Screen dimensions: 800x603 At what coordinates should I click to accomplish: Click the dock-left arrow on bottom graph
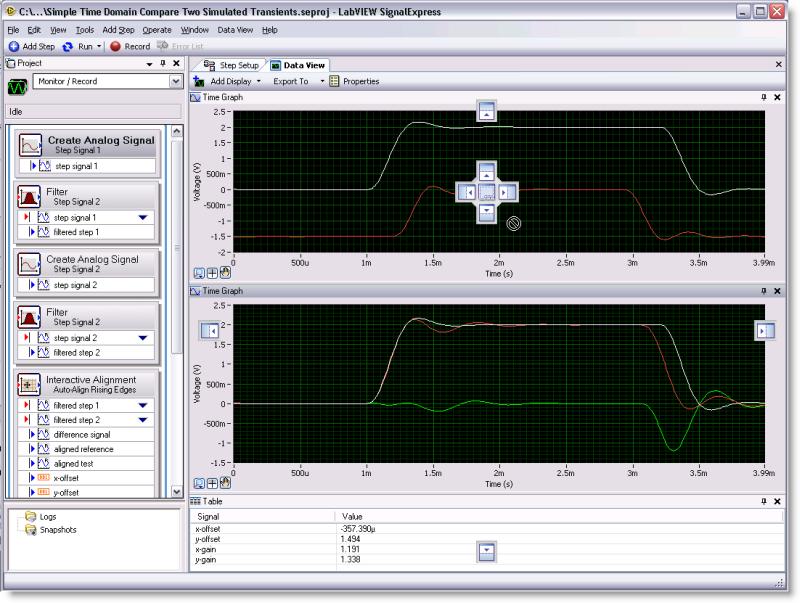208,330
